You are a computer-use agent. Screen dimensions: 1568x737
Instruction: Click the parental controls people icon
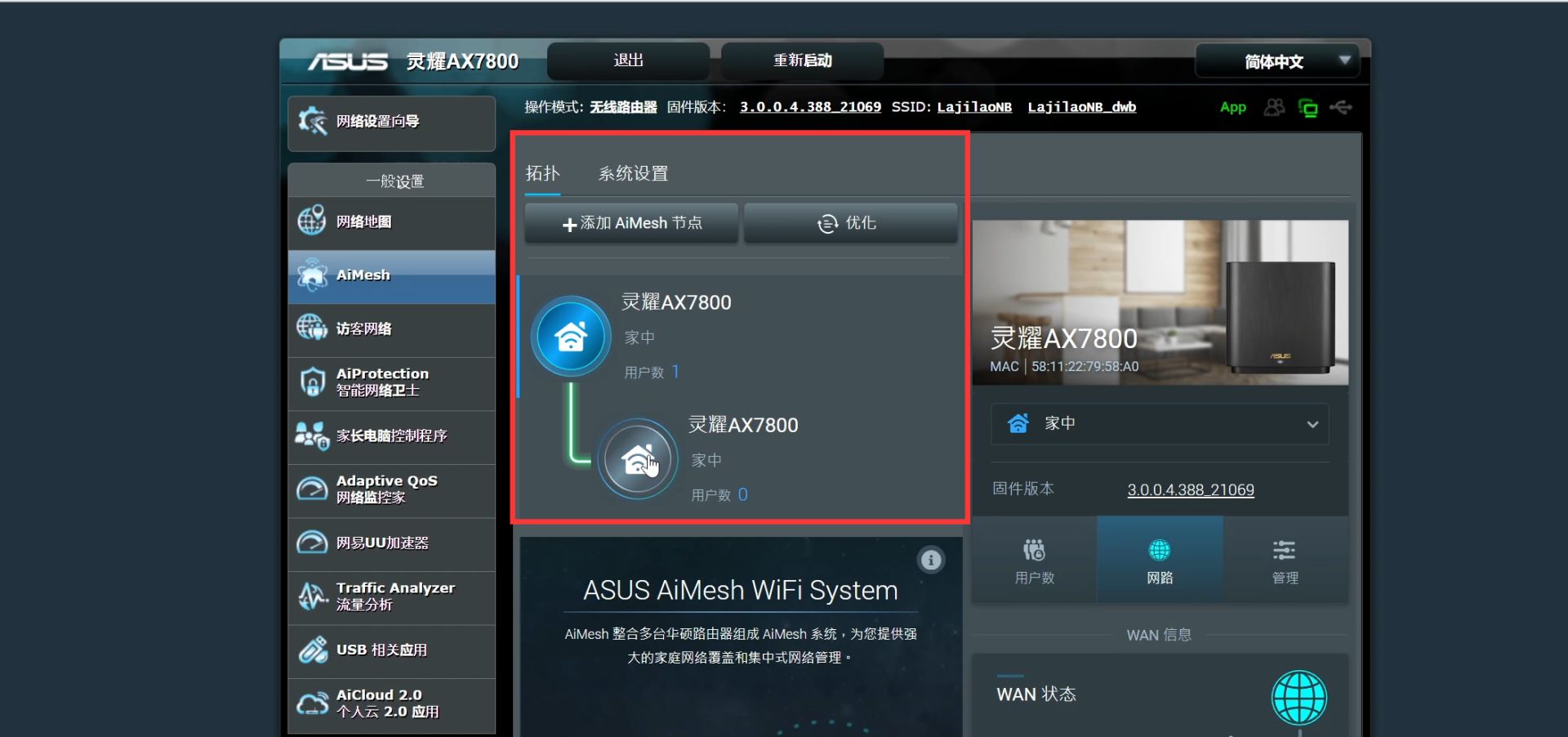312,435
